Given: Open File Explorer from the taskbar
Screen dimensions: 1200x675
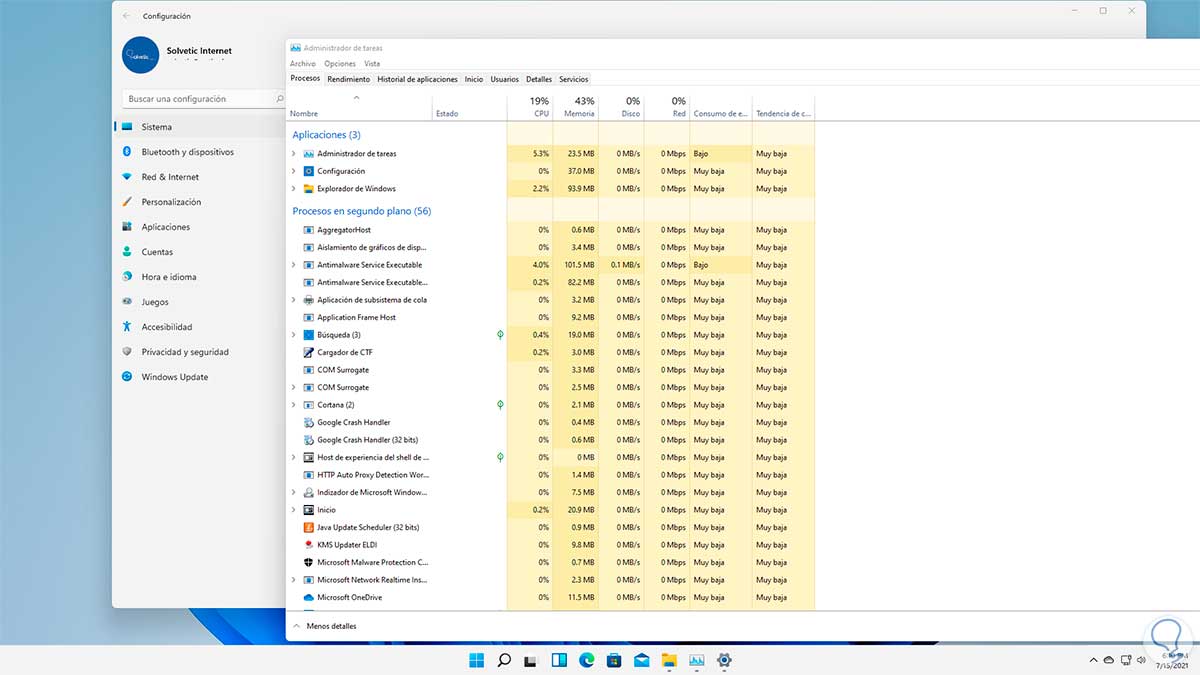Looking at the screenshot, I should coord(669,660).
